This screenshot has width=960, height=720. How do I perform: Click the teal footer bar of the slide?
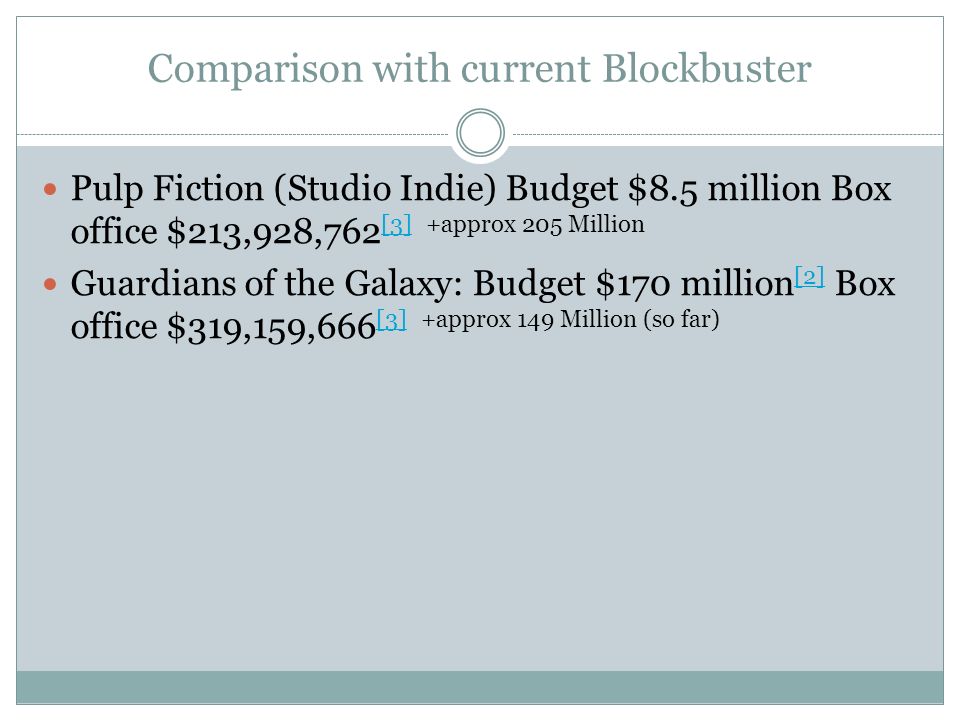point(480,687)
